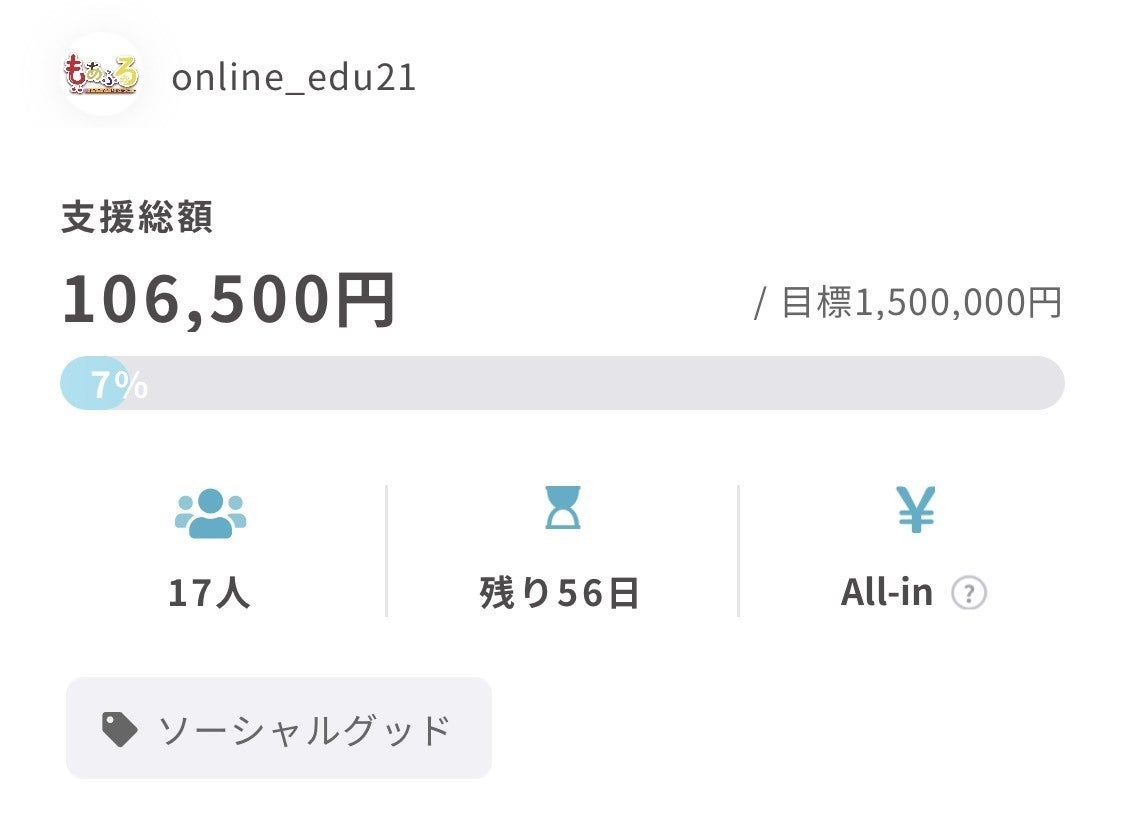This screenshot has width=1125, height=821.
Task: Click the grey unfilled progress bar area
Action: click(x=600, y=383)
